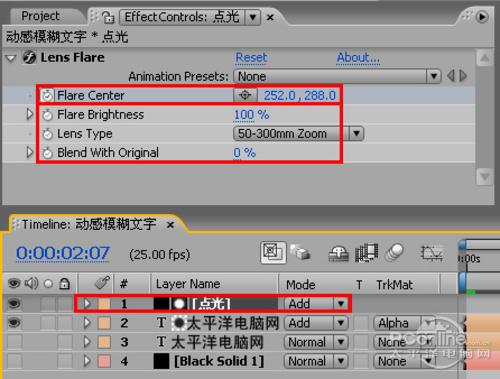Click the Lens Type stopwatch icon
This screenshot has width=500, height=379.
[47, 134]
